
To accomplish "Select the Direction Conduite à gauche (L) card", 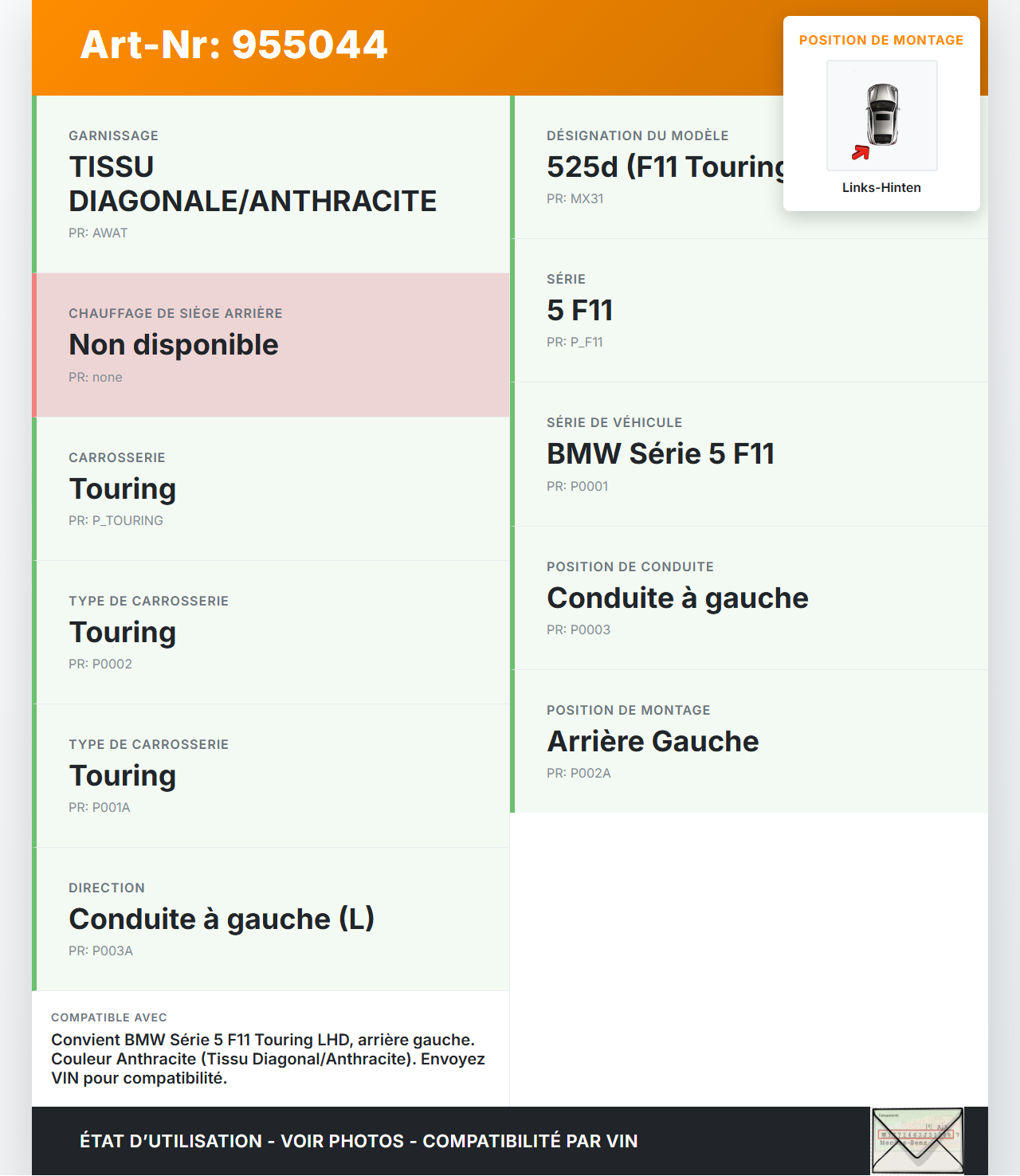I will point(271,919).
